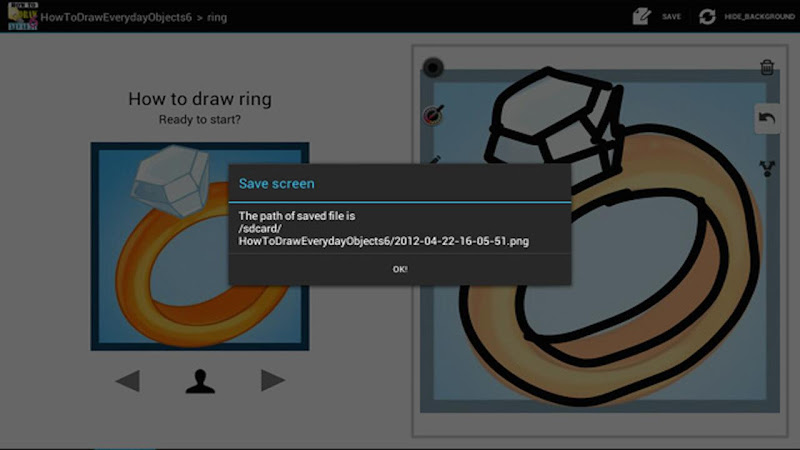Image resolution: width=800 pixels, height=450 pixels.
Task: Go to the previous drawing step arrow
Action: click(128, 381)
